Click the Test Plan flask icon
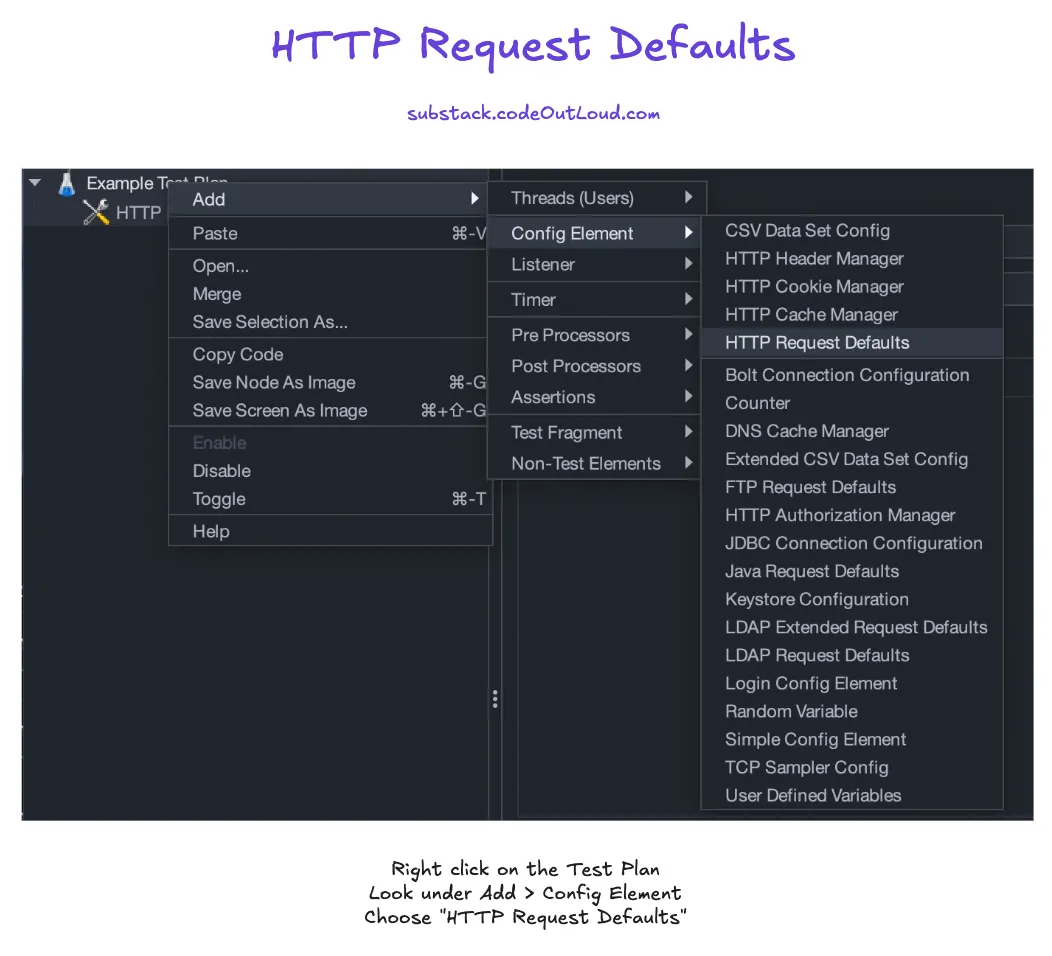 [66, 184]
